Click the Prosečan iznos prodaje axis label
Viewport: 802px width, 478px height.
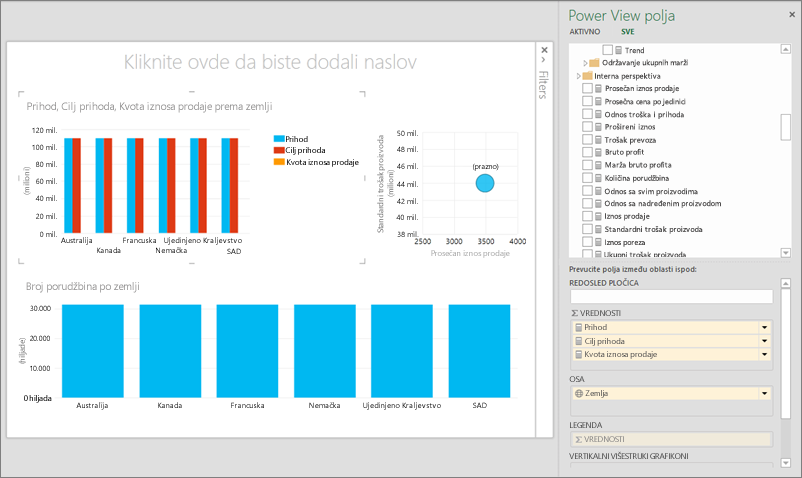470,253
